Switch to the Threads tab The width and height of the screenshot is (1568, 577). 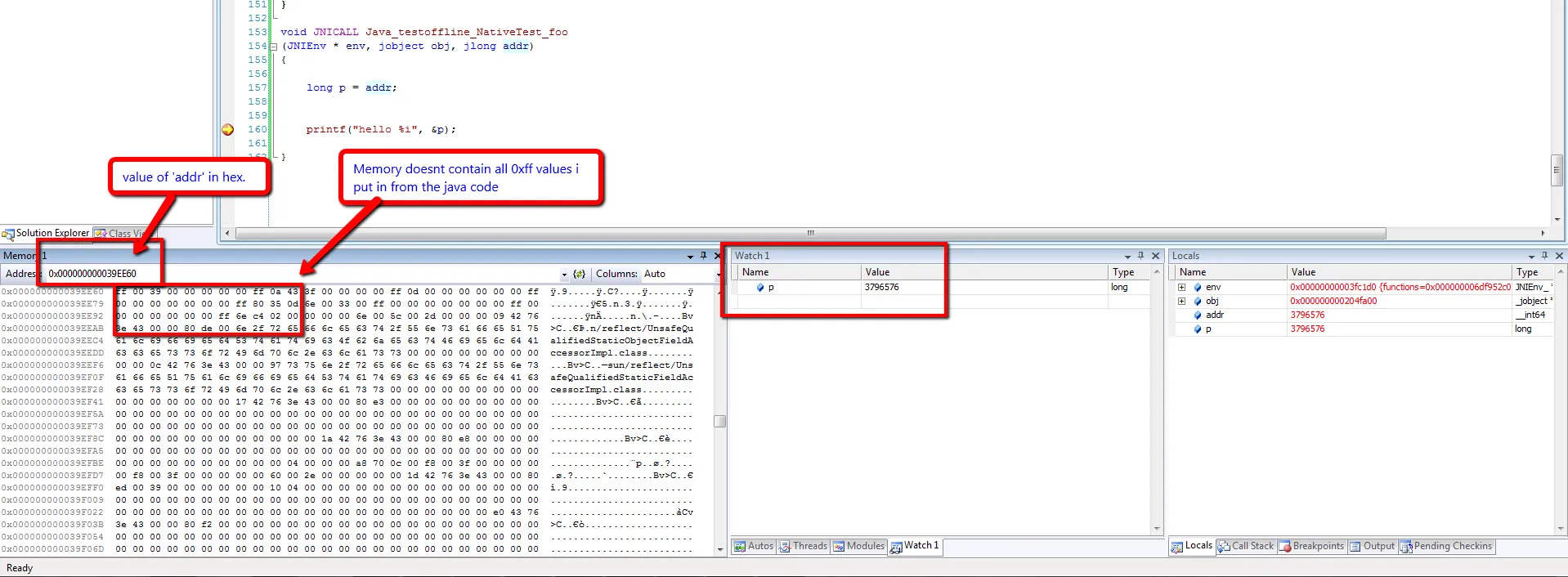(x=804, y=546)
